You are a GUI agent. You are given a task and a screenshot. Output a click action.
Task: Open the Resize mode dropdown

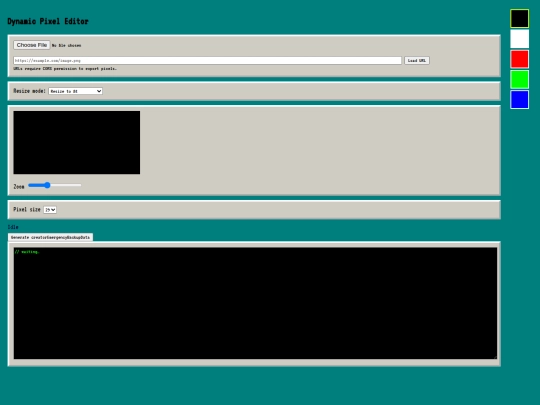point(75,91)
